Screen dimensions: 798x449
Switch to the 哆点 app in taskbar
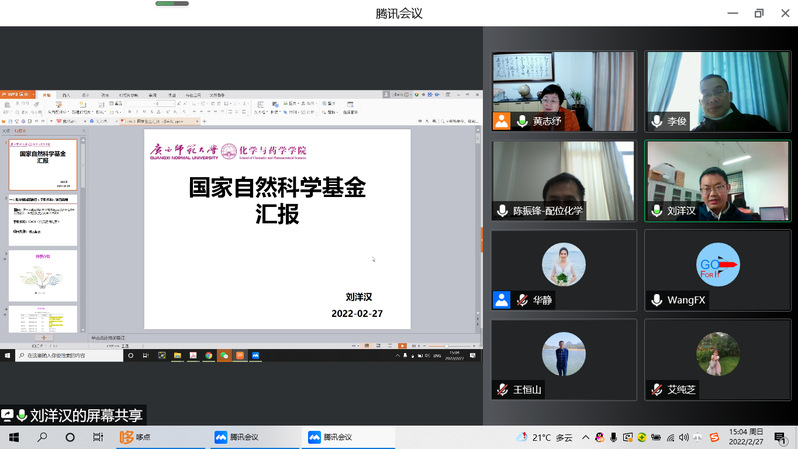pos(142,437)
